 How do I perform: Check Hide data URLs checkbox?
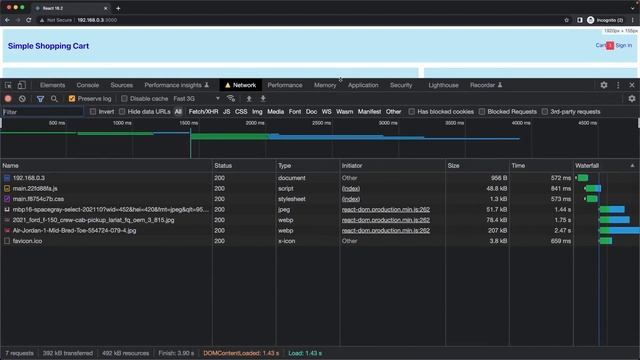pos(122,112)
